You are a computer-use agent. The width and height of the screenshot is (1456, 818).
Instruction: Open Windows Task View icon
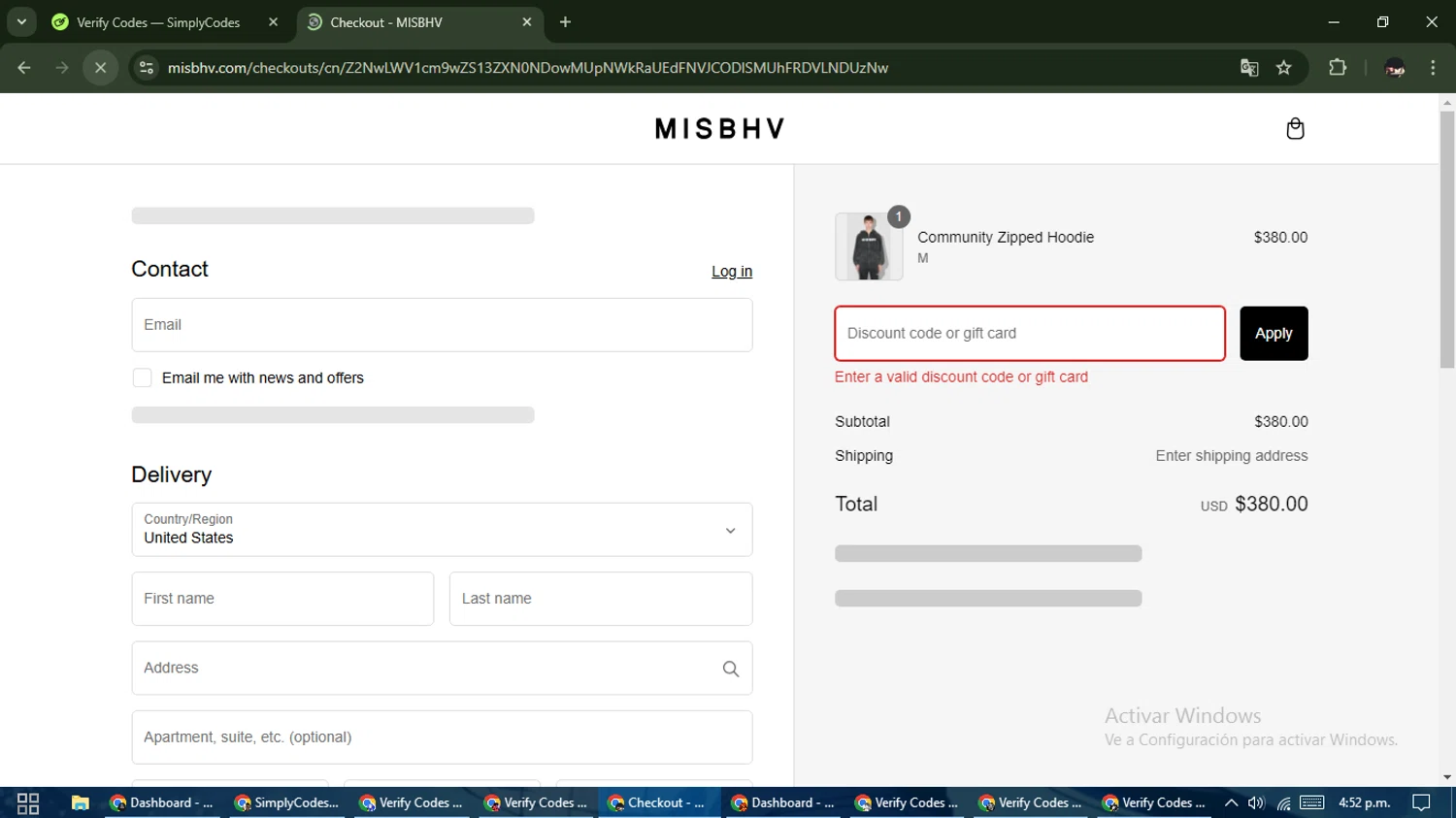point(28,803)
